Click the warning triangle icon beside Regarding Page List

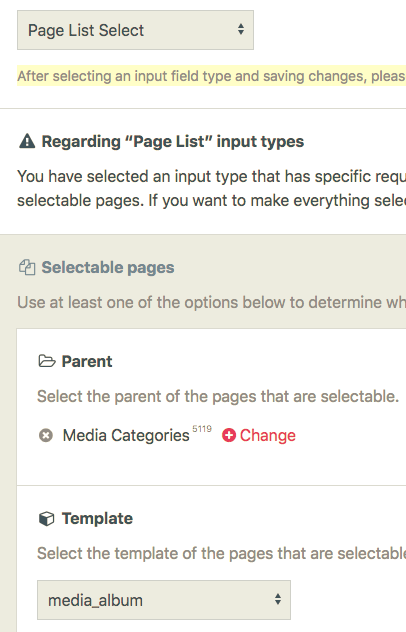27,141
